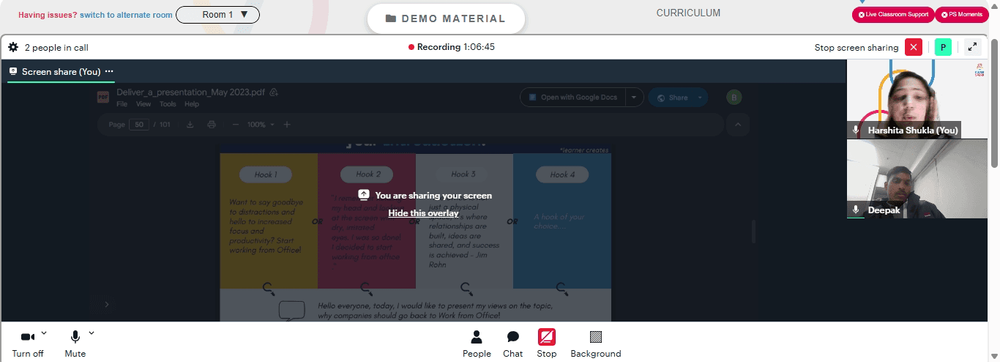Expand PDF sidebar right arrow
The width and height of the screenshot is (1000, 362).
coord(107,305)
